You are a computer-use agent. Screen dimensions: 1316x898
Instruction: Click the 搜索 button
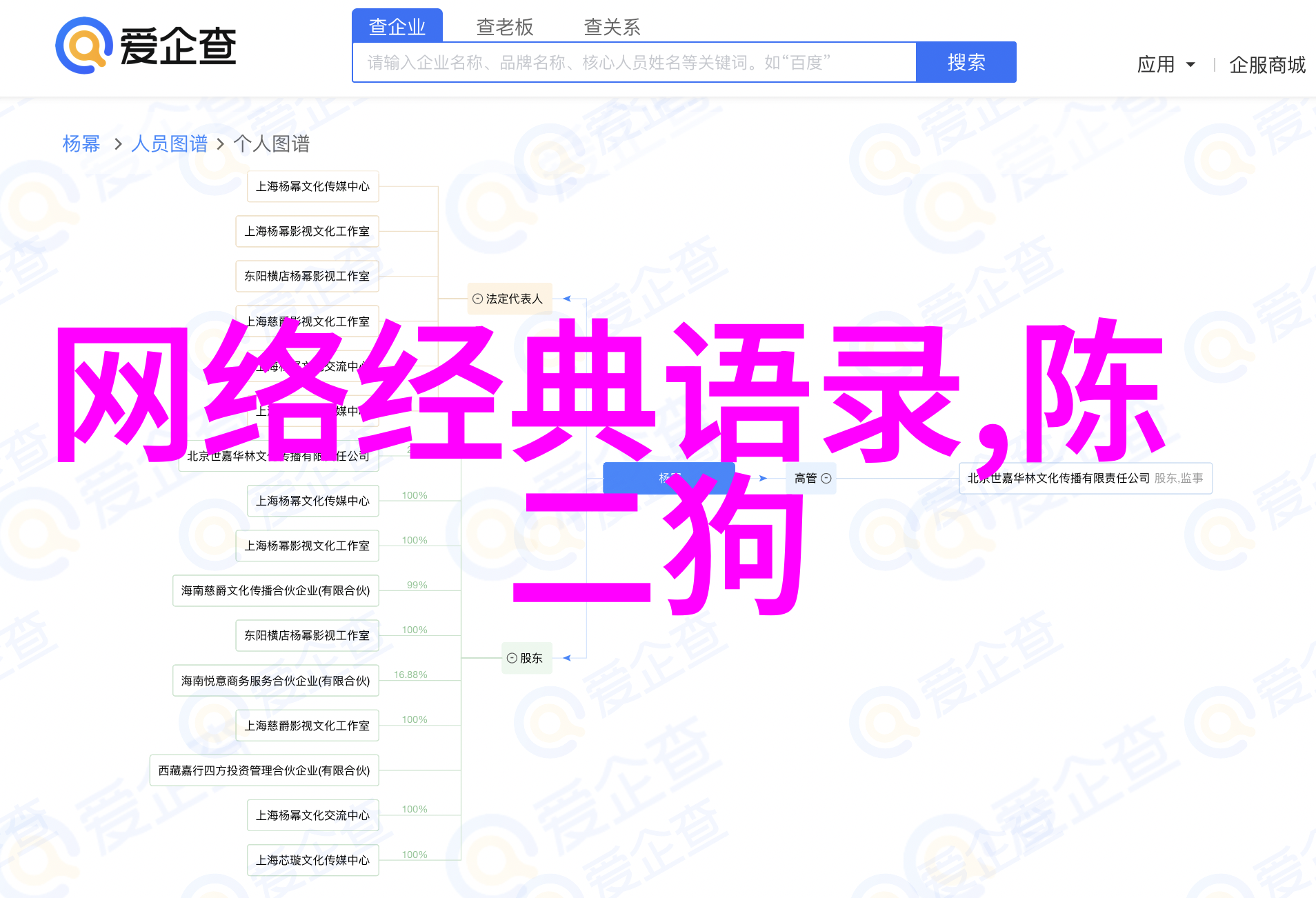click(x=966, y=62)
